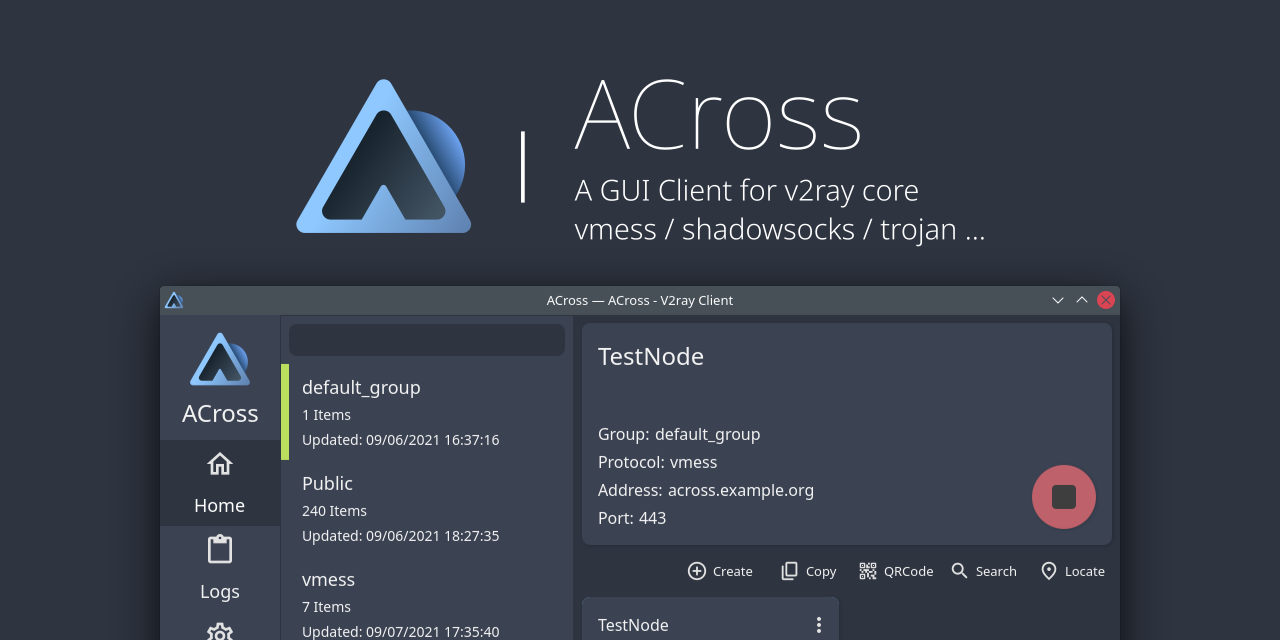The image size is (1280, 640).
Task: Open TestNode card three-dot menu
Action: 819,625
